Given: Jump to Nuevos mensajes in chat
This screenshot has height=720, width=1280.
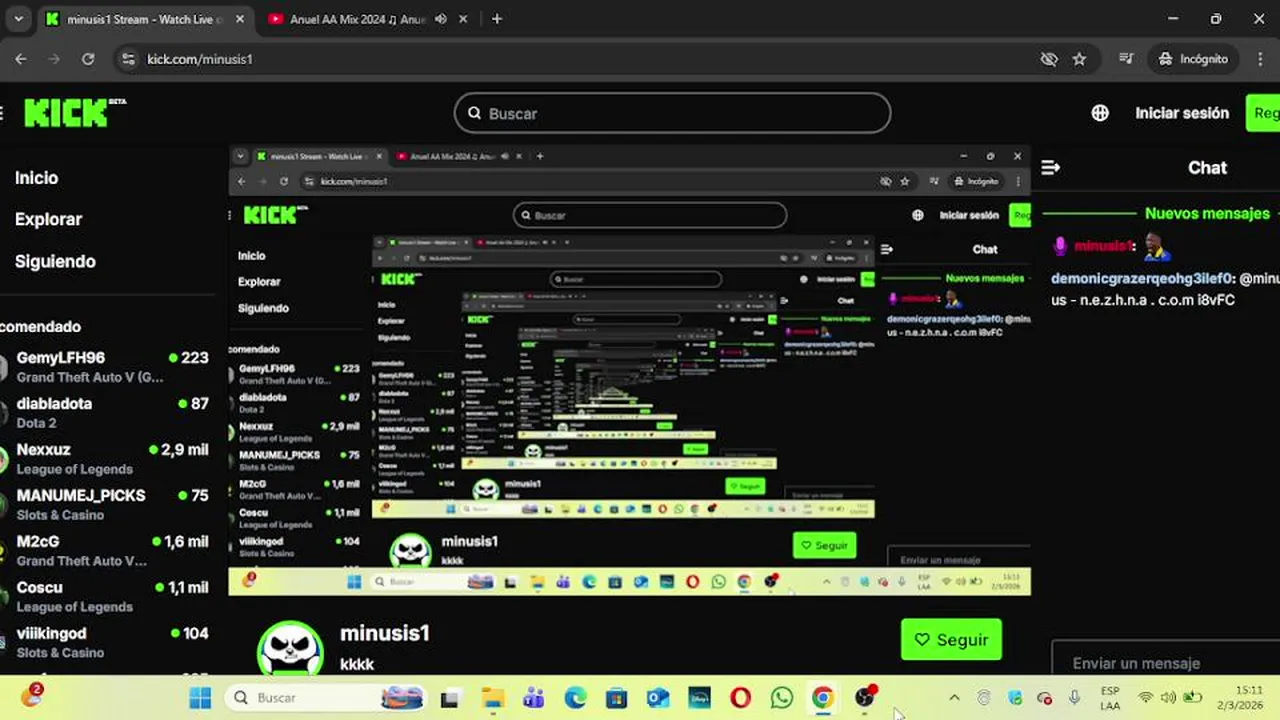Looking at the screenshot, I should (1207, 214).
